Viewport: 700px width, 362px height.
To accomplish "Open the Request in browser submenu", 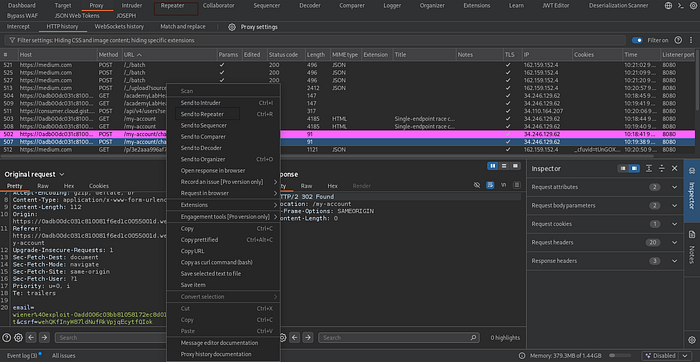I will pyautogui.click(x=223, y=193).
